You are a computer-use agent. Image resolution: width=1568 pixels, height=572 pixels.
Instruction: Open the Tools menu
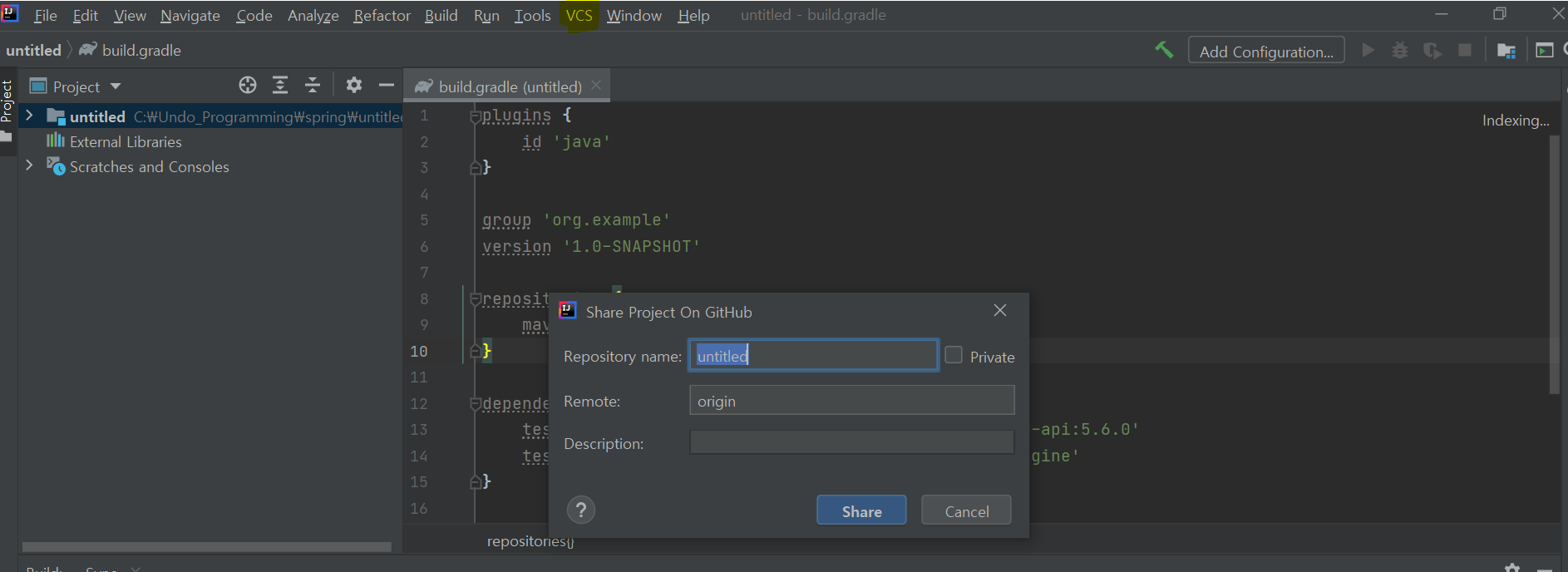click(533, 16)
